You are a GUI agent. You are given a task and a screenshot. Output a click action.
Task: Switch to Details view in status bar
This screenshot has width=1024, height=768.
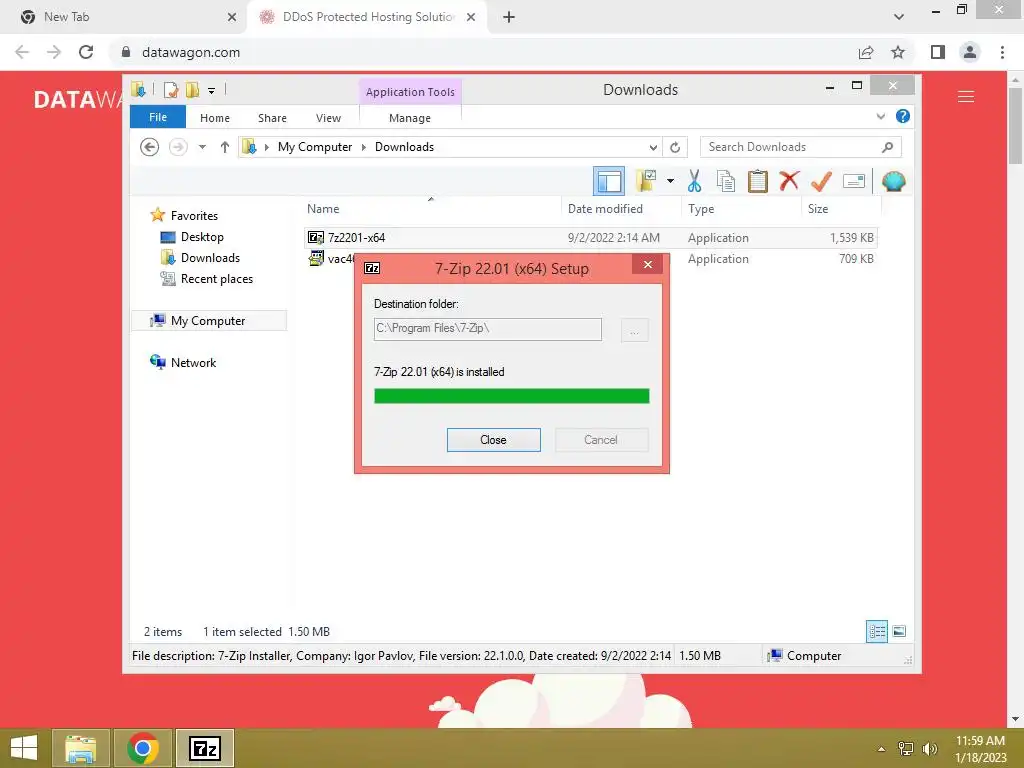pyautogui.click(x=877, y=631)
